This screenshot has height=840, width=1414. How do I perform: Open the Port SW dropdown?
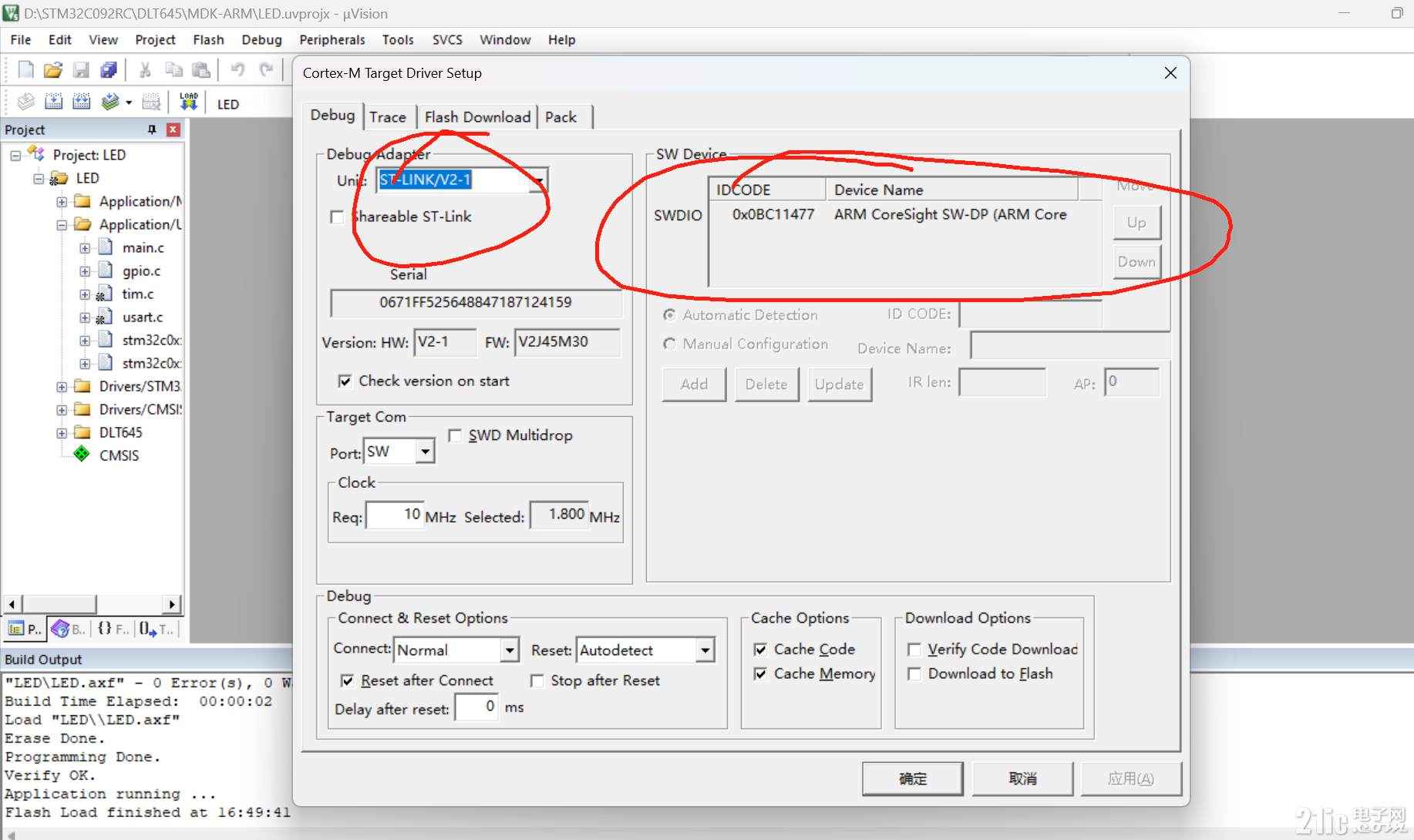click(x=425, y=451)
